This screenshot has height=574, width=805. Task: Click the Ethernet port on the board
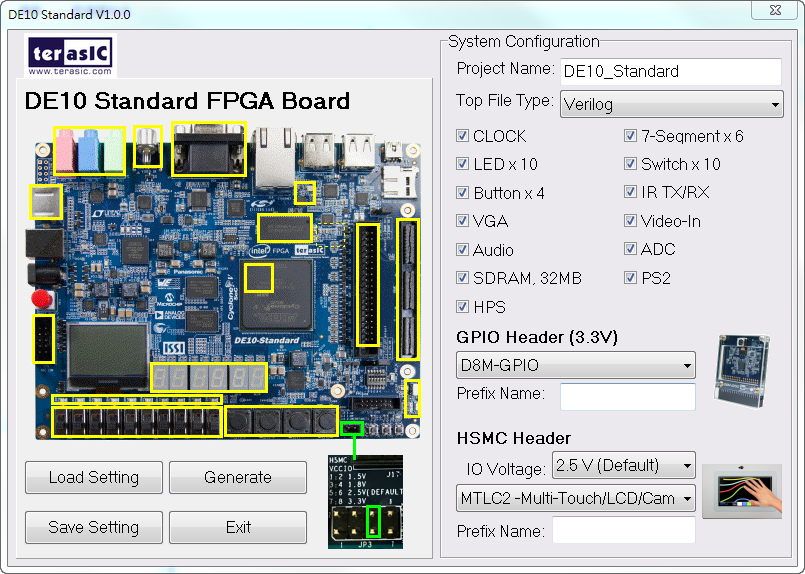(275, 156)
